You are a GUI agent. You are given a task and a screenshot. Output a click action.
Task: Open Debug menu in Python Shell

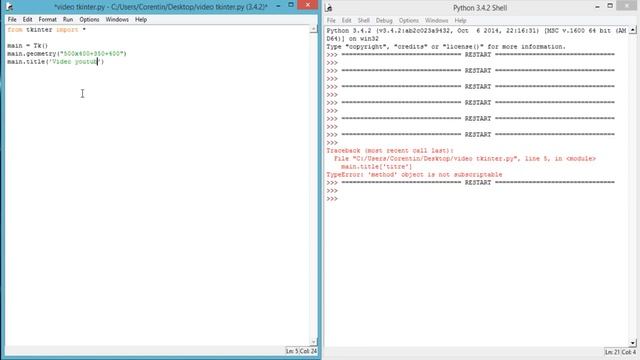click(384, 20)
